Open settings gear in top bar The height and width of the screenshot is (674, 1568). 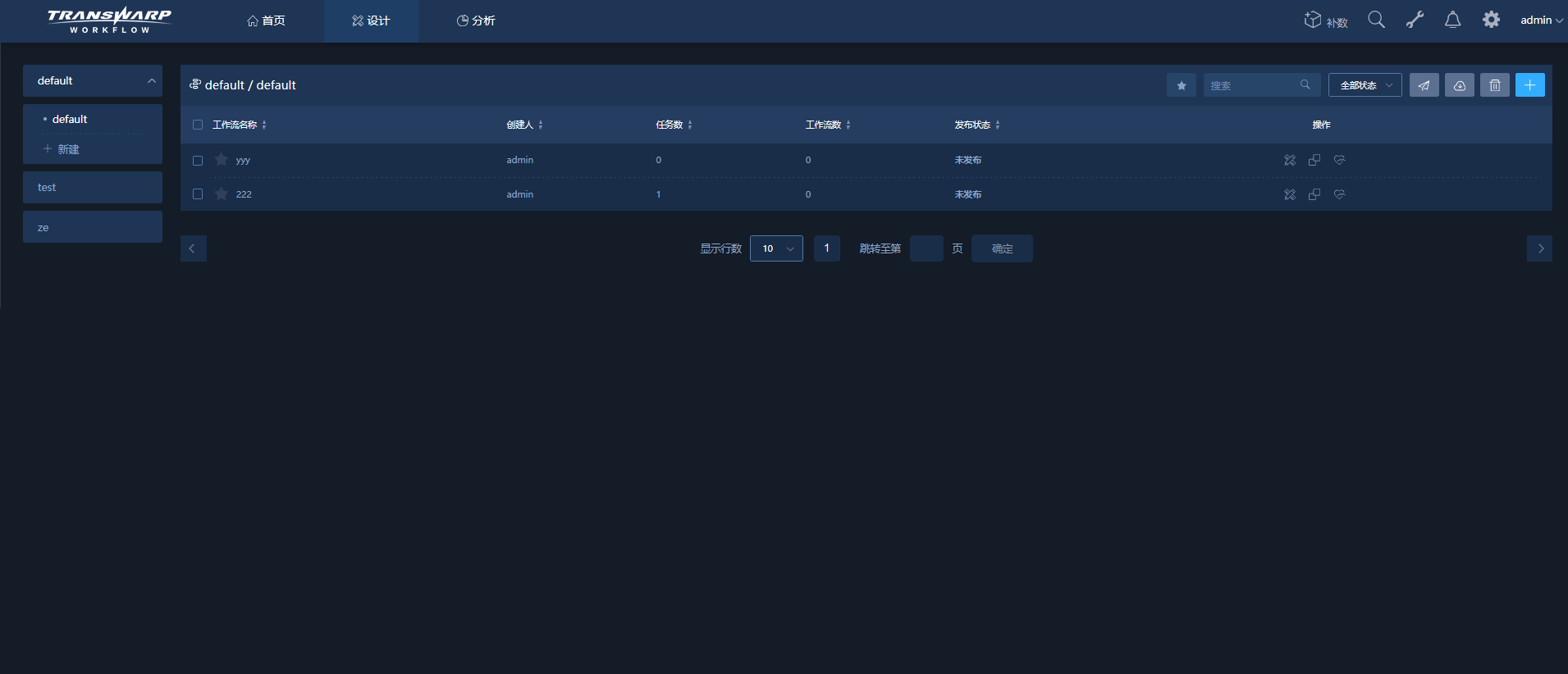[1491, 20]
